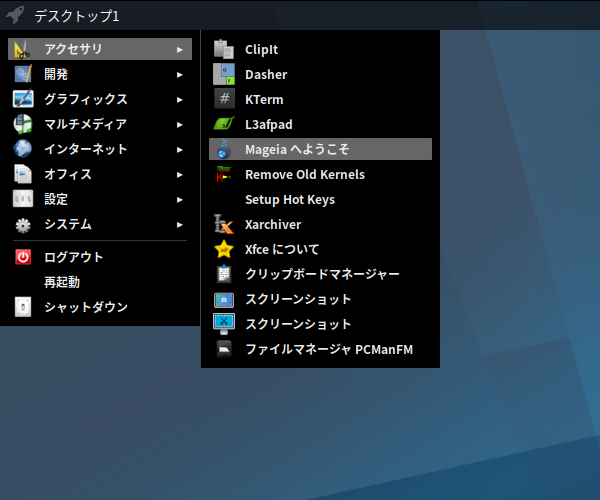Choose the アクセサリ text label

pos(73,49)
